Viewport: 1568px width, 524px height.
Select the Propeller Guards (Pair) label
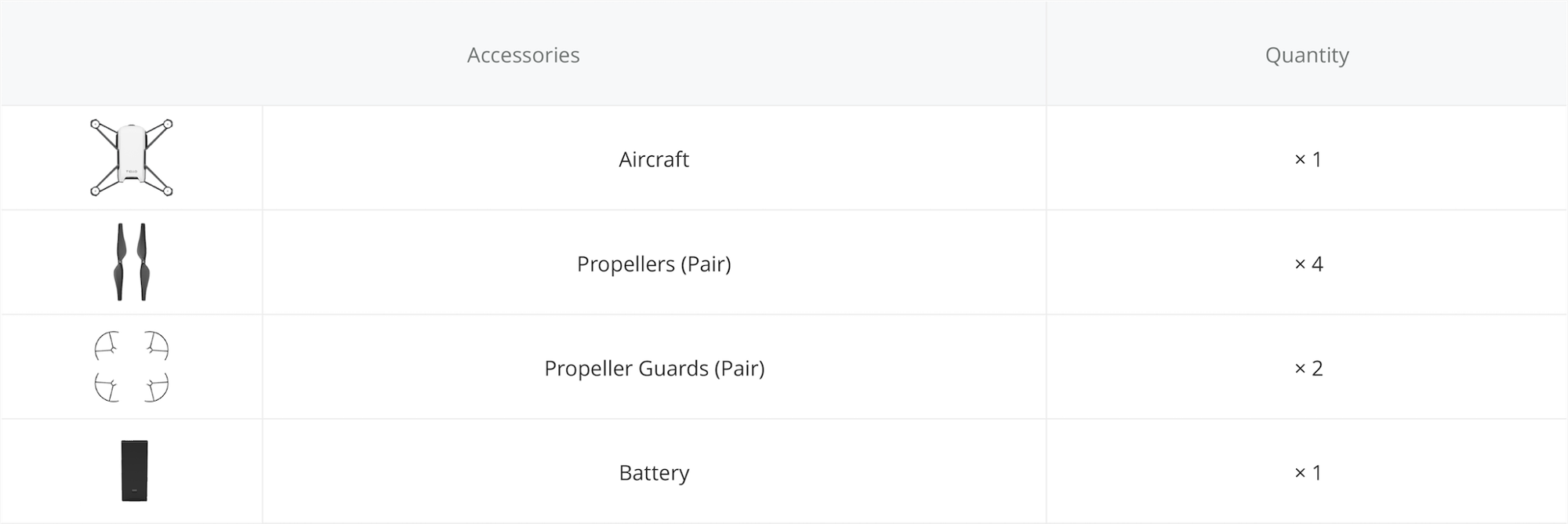click(x=654, y=368)
